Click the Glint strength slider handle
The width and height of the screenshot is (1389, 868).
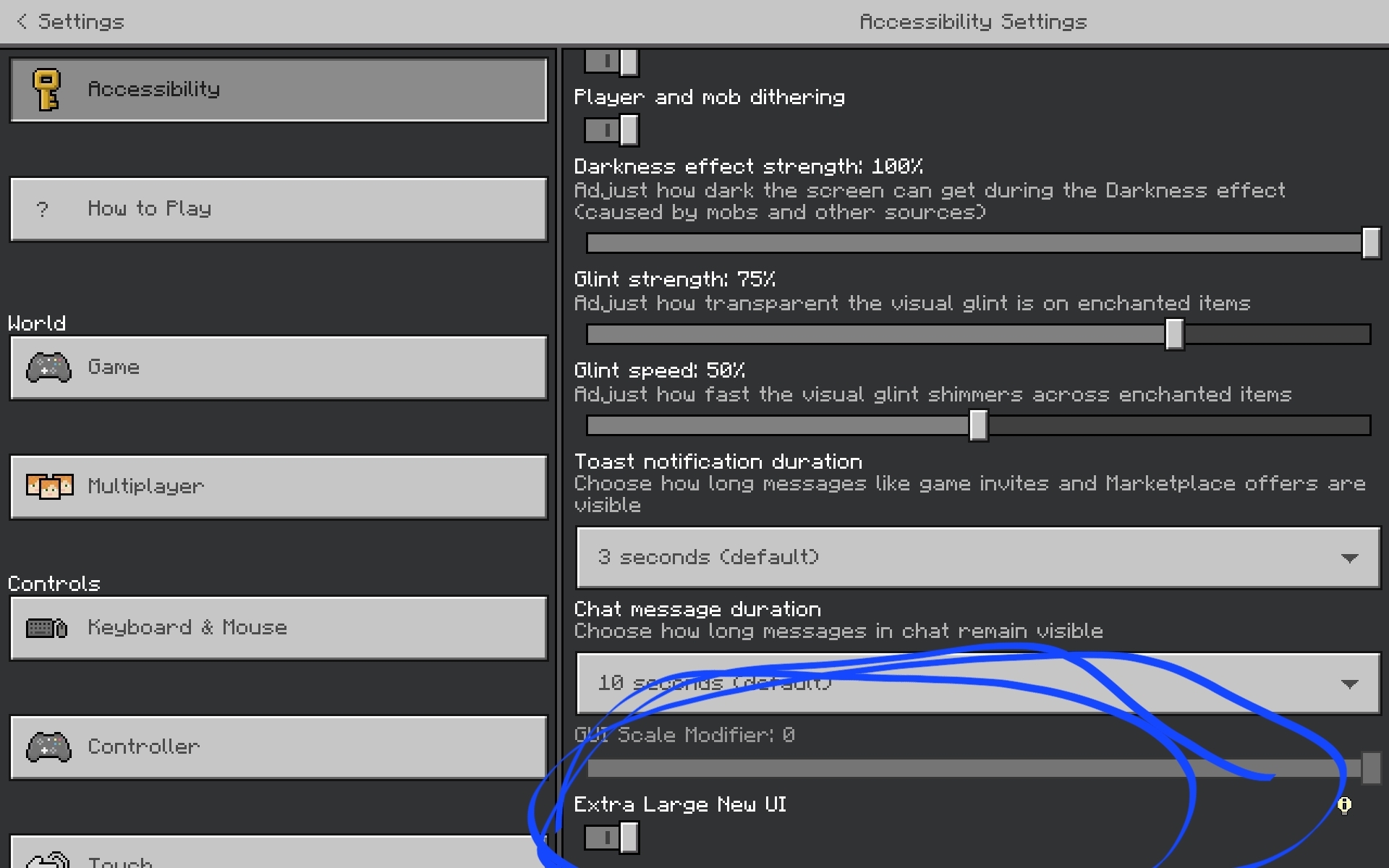[1174, 334]
